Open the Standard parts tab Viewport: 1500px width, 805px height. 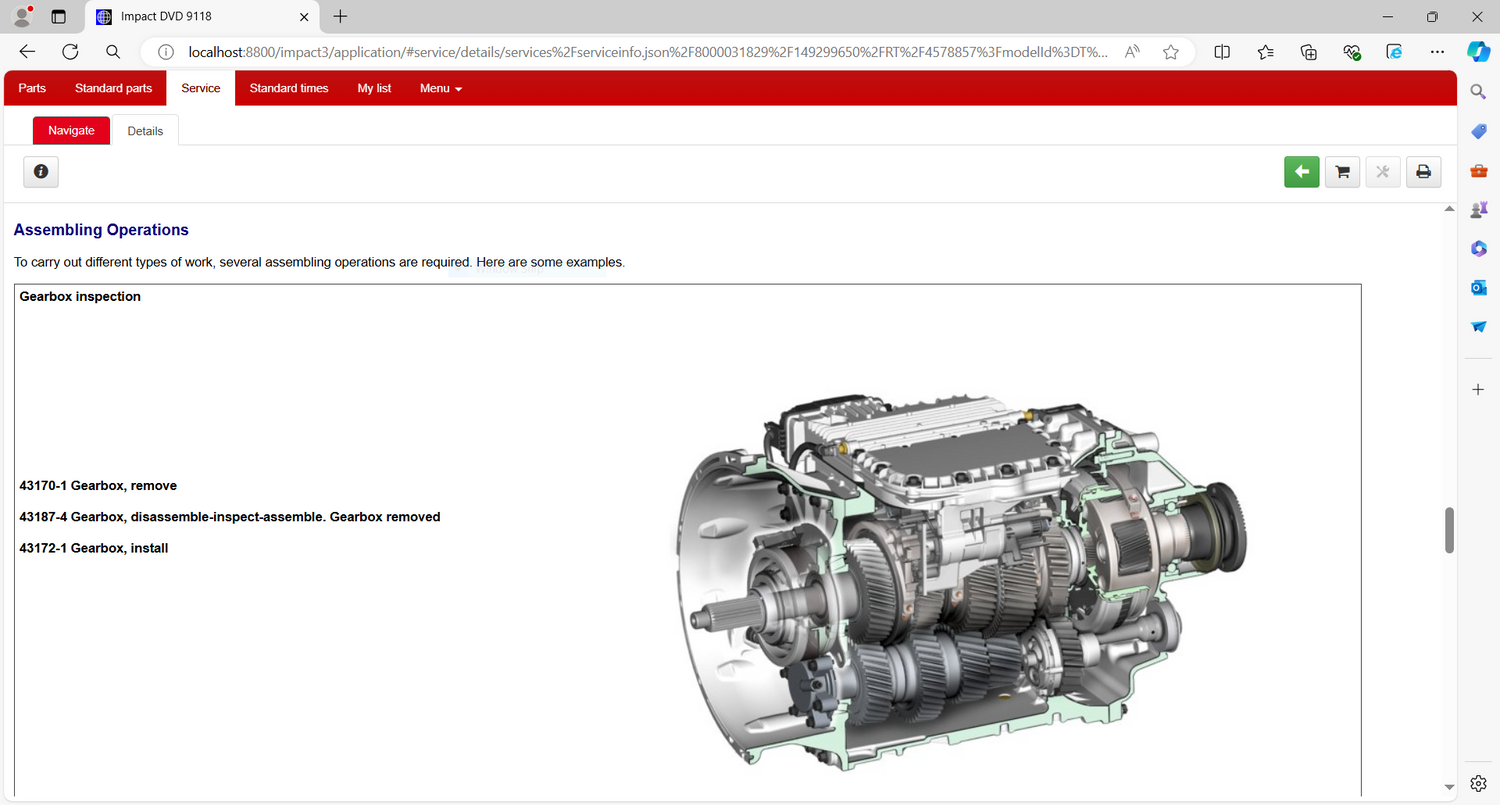(113, 88)
